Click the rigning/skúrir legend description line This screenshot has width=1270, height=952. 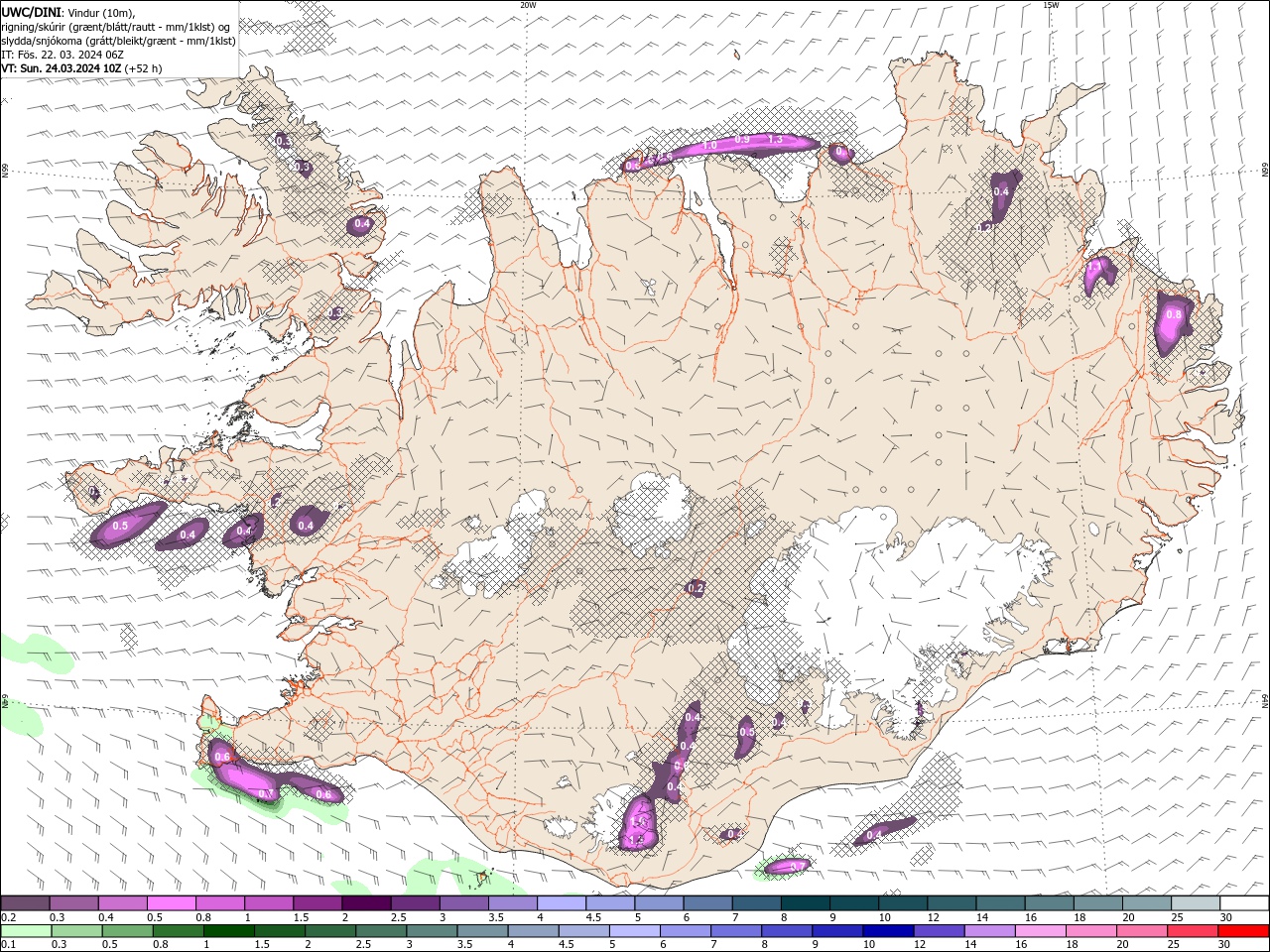pos(117,27)
